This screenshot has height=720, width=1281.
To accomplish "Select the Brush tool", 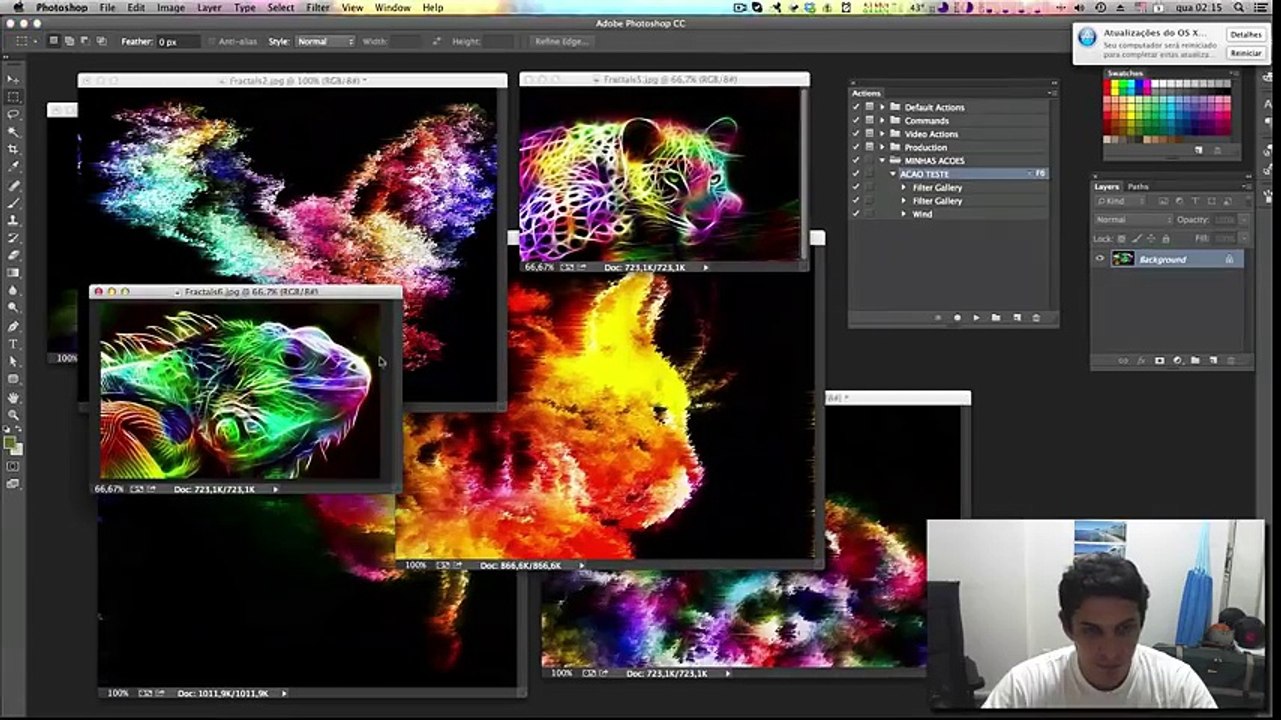I will pyautogui.click(x=14, y=203).
